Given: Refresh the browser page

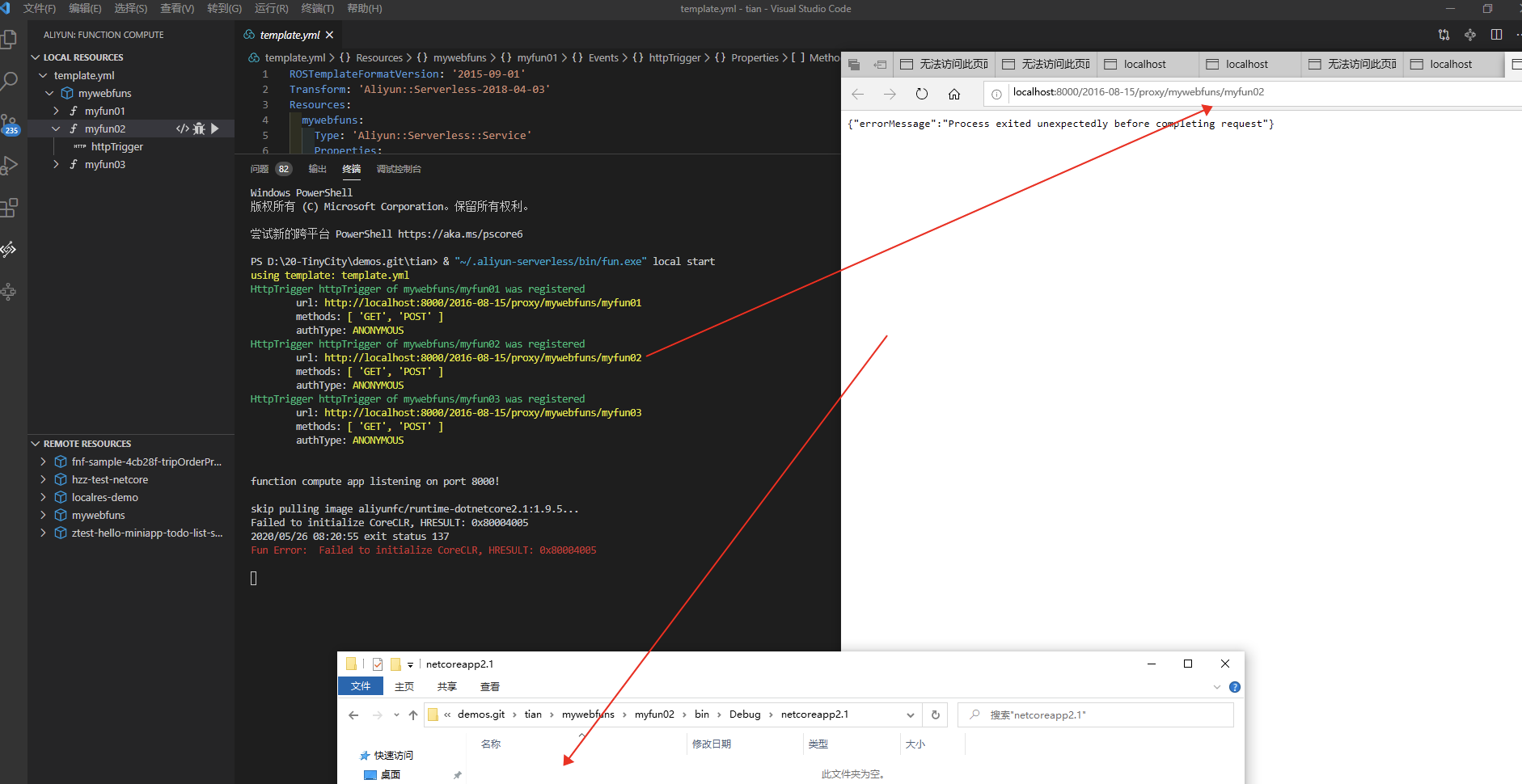Looking at the screenshot, I should pyautogui.click(x=922, y=94).
